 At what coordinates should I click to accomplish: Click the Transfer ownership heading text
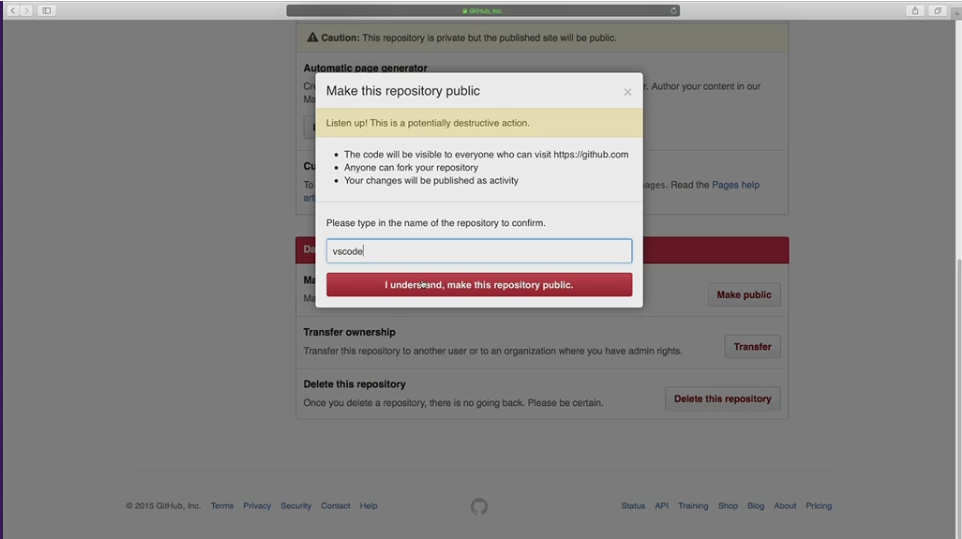[349, 332]
